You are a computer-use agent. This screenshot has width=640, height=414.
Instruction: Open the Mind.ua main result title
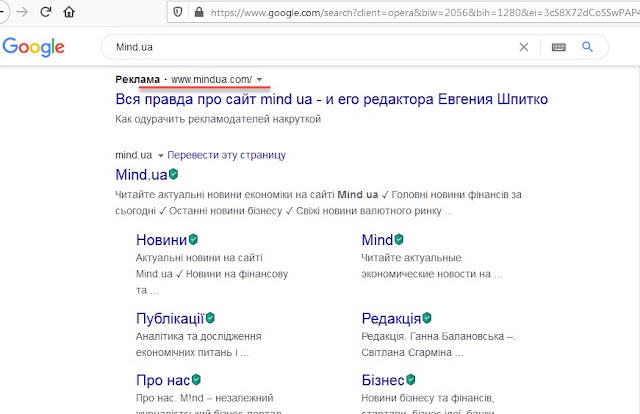pyautogui.click(x=141, y=175)
